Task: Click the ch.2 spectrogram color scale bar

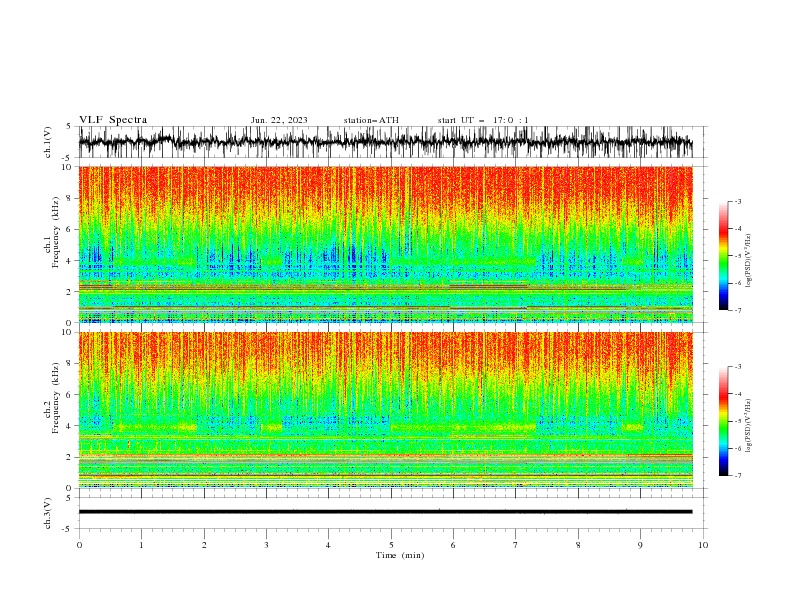Action: 723,421
